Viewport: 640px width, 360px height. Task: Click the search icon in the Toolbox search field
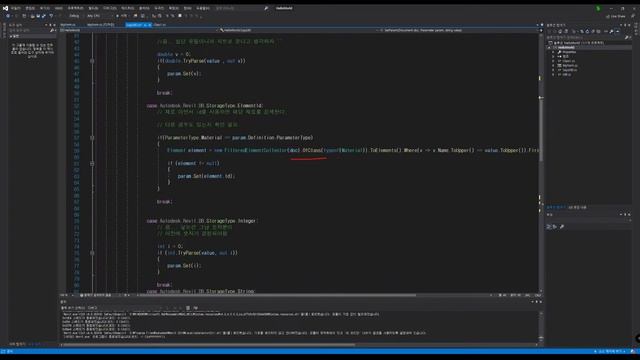click(x=52, y=30)
